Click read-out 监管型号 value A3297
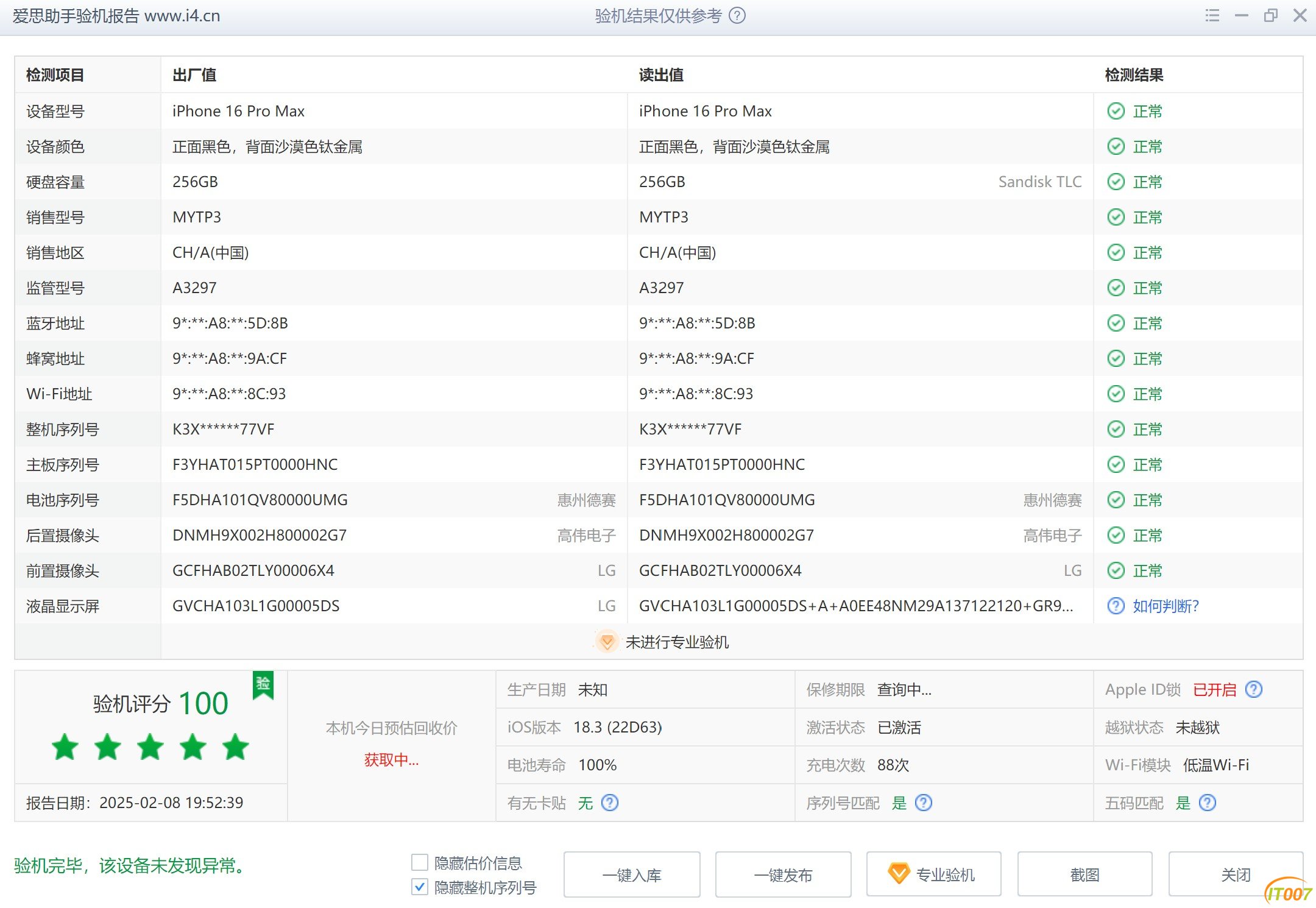This screenshot has height=908, width=1316. (x=661, y=288)
